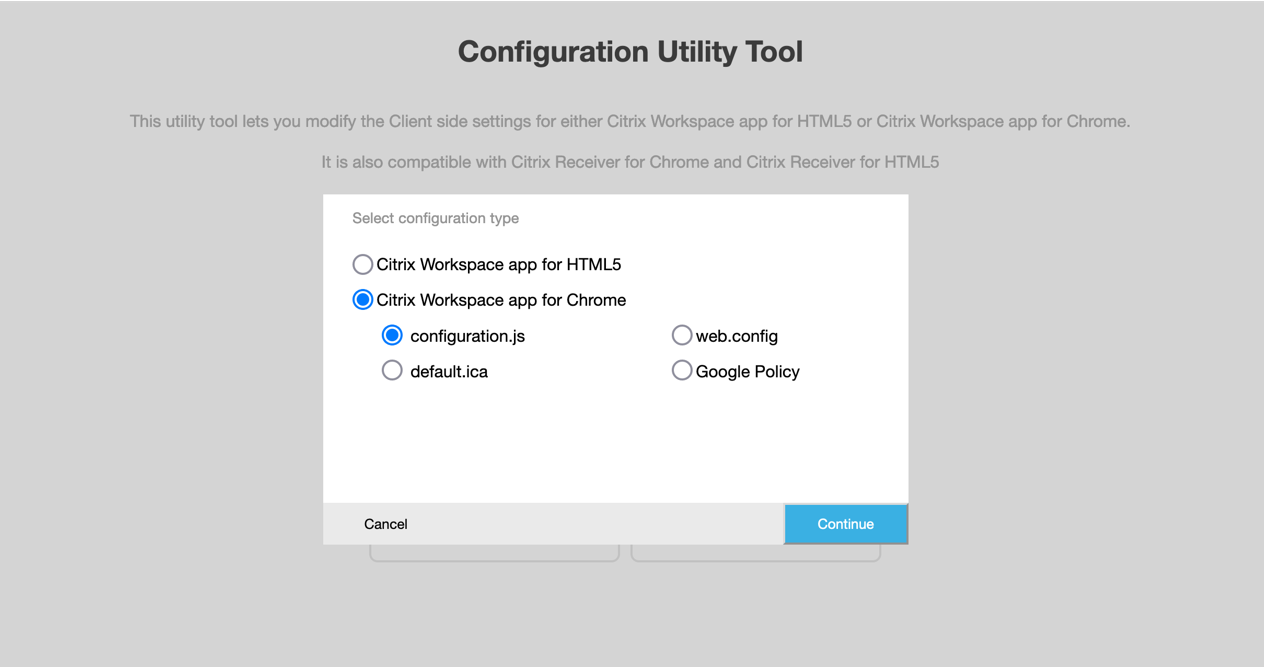Select the Citrix Workspace app for HTML5 radio button

363,265
